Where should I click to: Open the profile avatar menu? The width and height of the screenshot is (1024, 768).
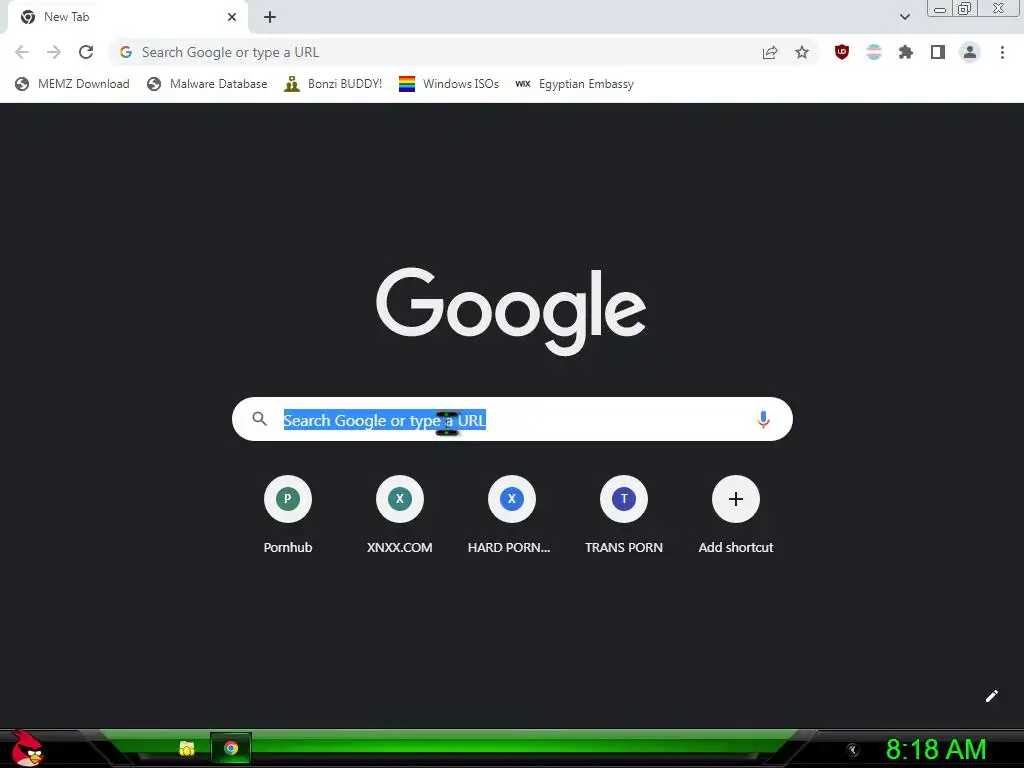[x=970, y=52]
